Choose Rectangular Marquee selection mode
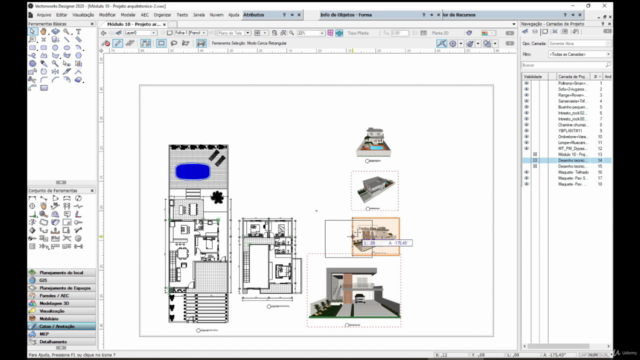Screen dimensions: 640x360 click(x=161, y=43)
